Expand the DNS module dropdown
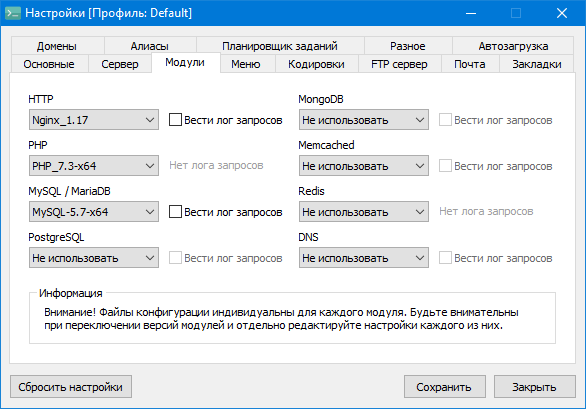This screenshot has width=586, height=409. 364,258
